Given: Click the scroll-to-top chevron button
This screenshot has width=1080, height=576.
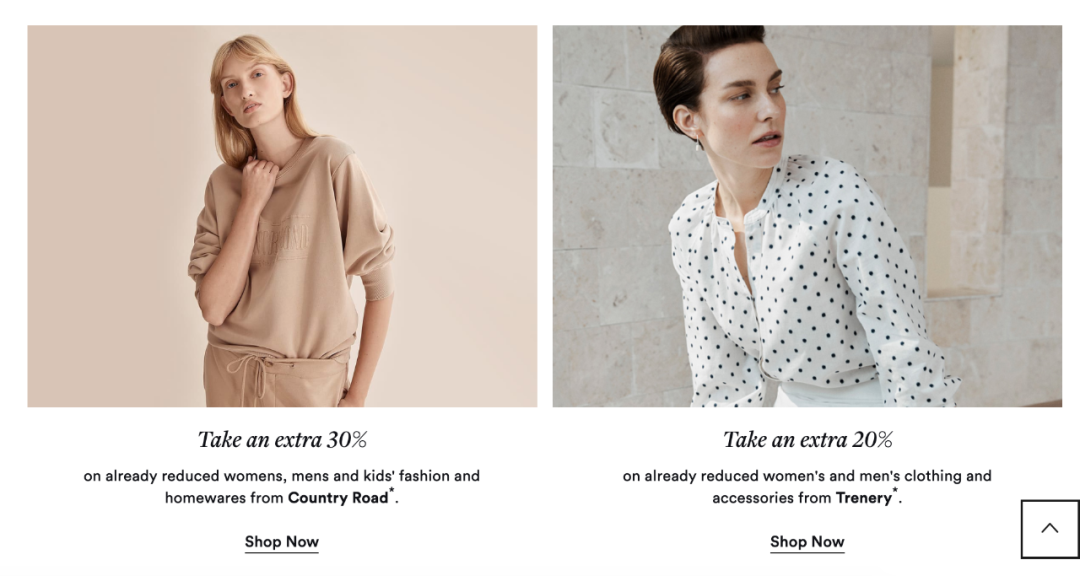Looking at the screenshot, I should [1050, 529].
